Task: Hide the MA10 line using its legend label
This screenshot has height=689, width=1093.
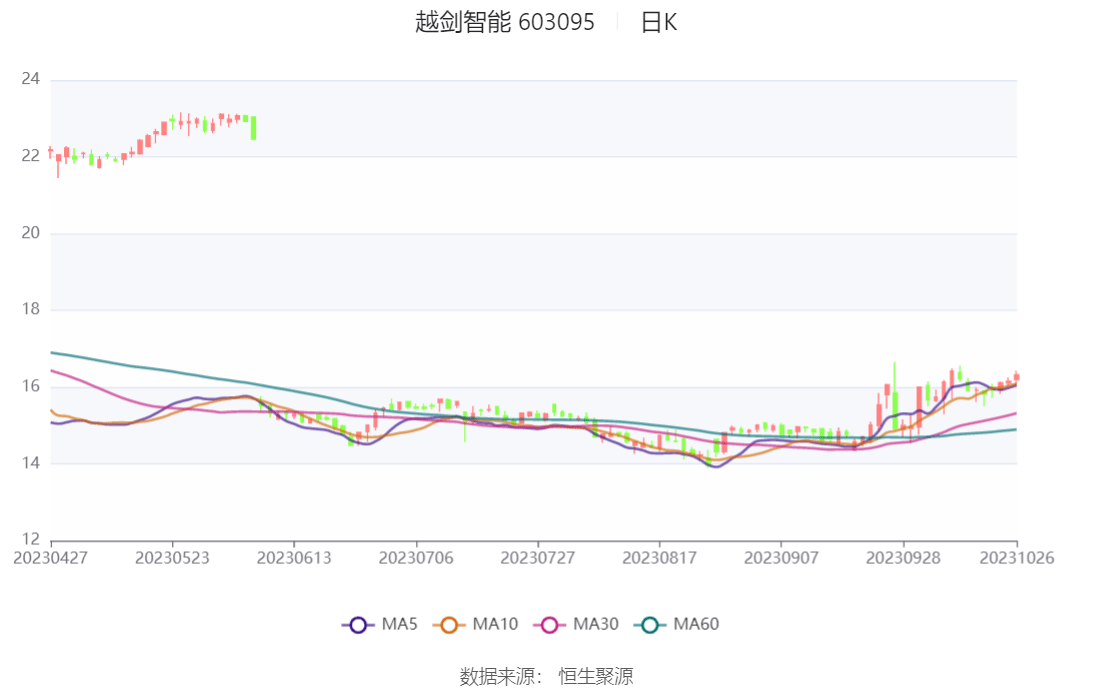Action: pos(495,625)
